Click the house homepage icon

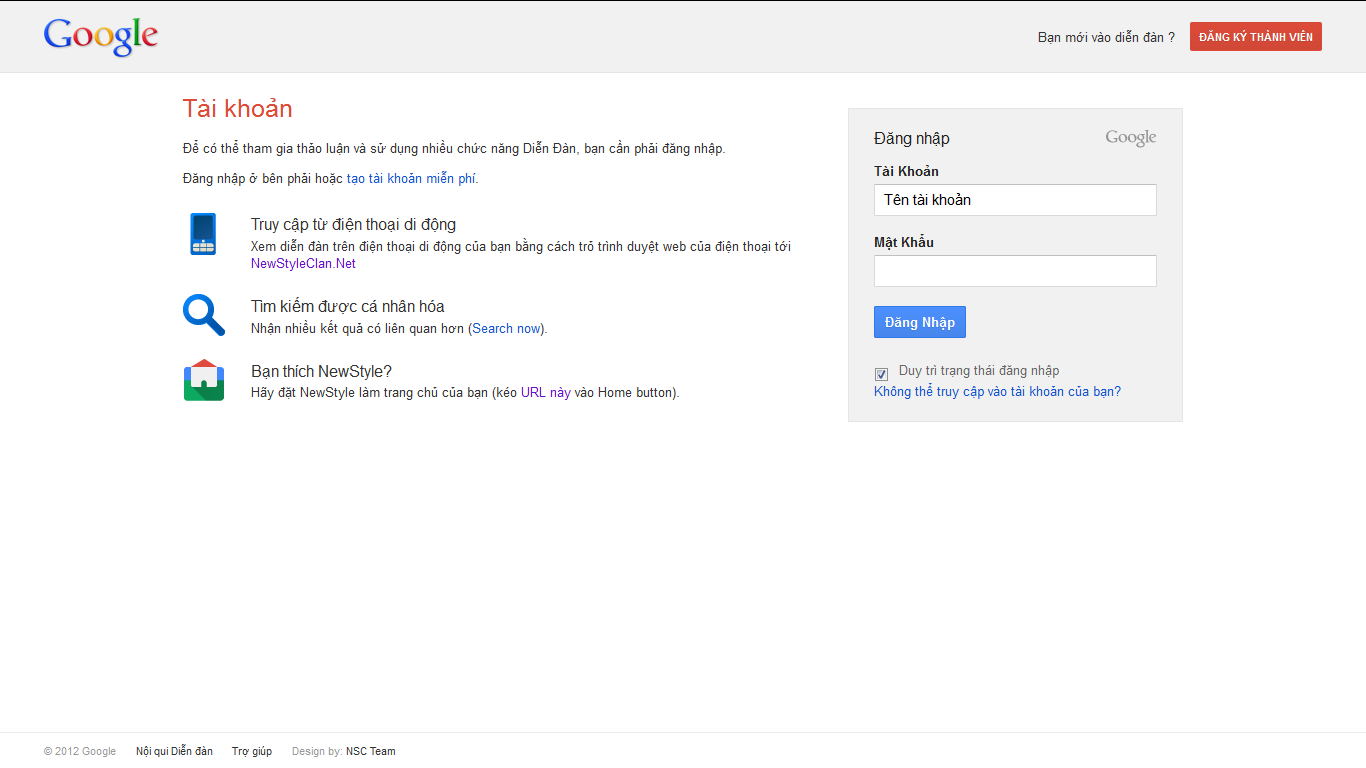203,380
